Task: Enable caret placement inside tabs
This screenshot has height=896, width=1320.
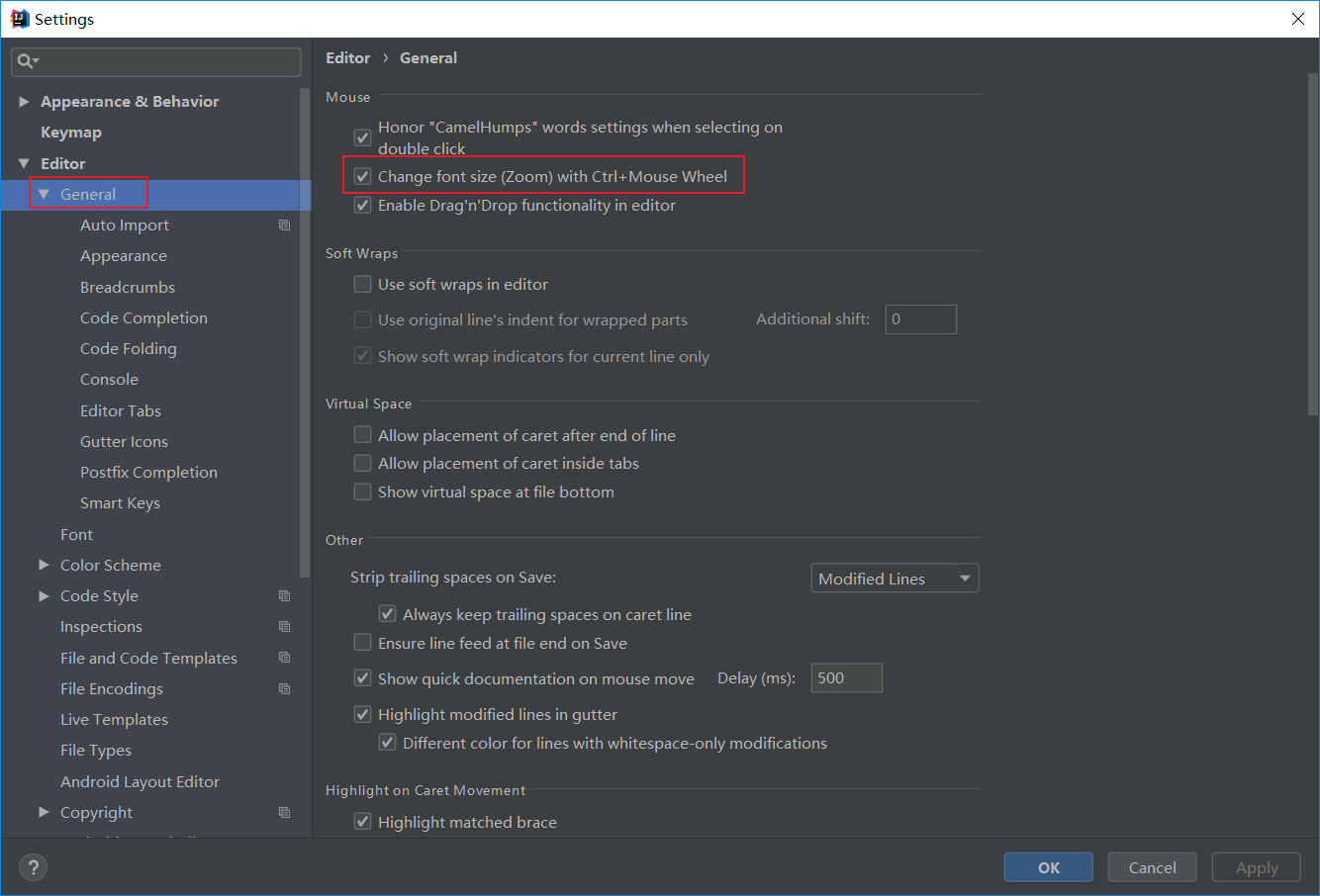Action: [x=363, y=464]
